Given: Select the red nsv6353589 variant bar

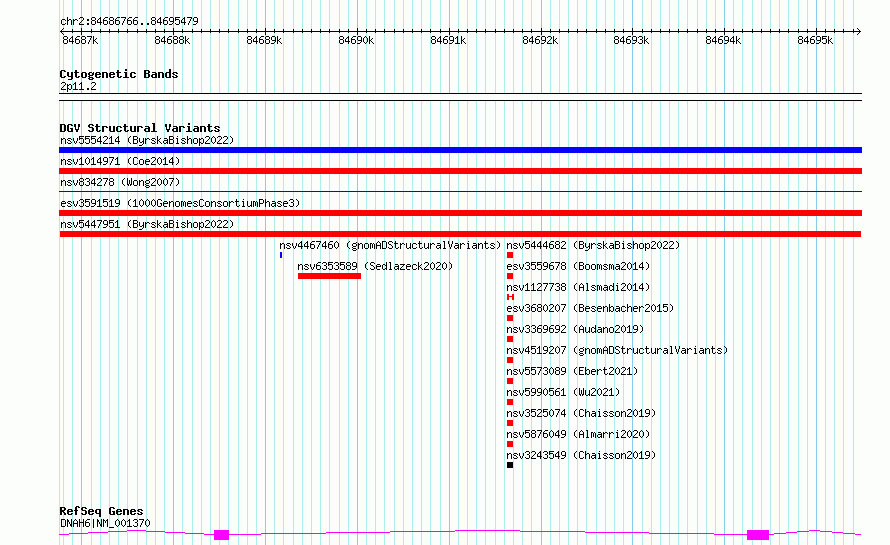Looking at the screenshot, I should [x=329, y=276].
